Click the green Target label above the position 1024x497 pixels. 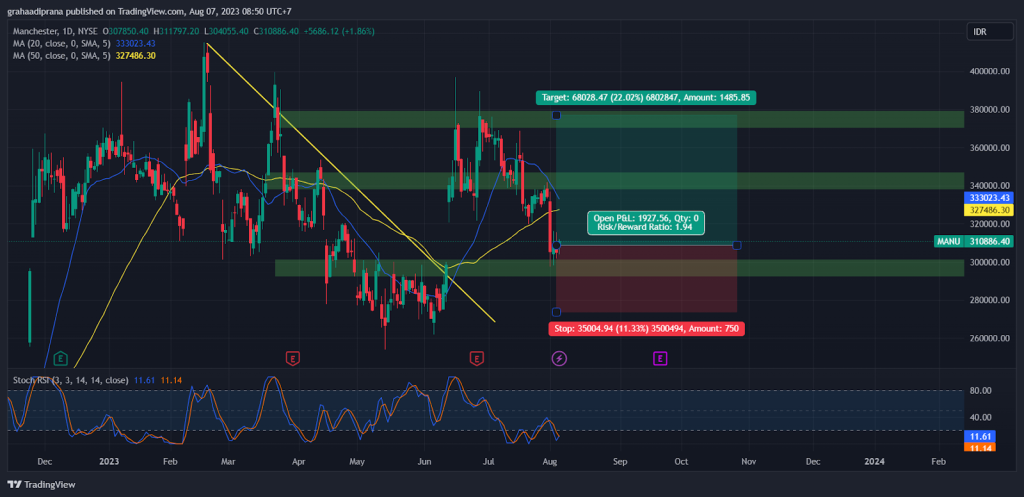647,98
